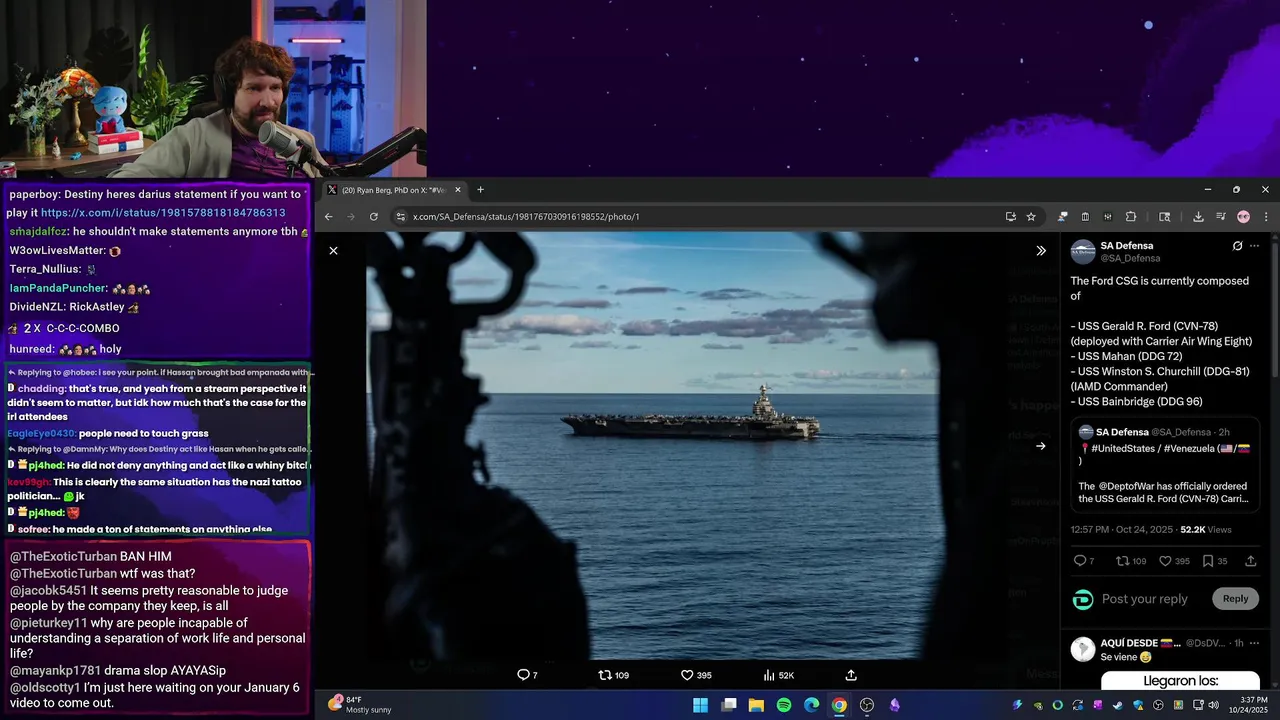This screenshot has width=1280, height=720.
Task: Reload the page
Action: click(374, 216)
